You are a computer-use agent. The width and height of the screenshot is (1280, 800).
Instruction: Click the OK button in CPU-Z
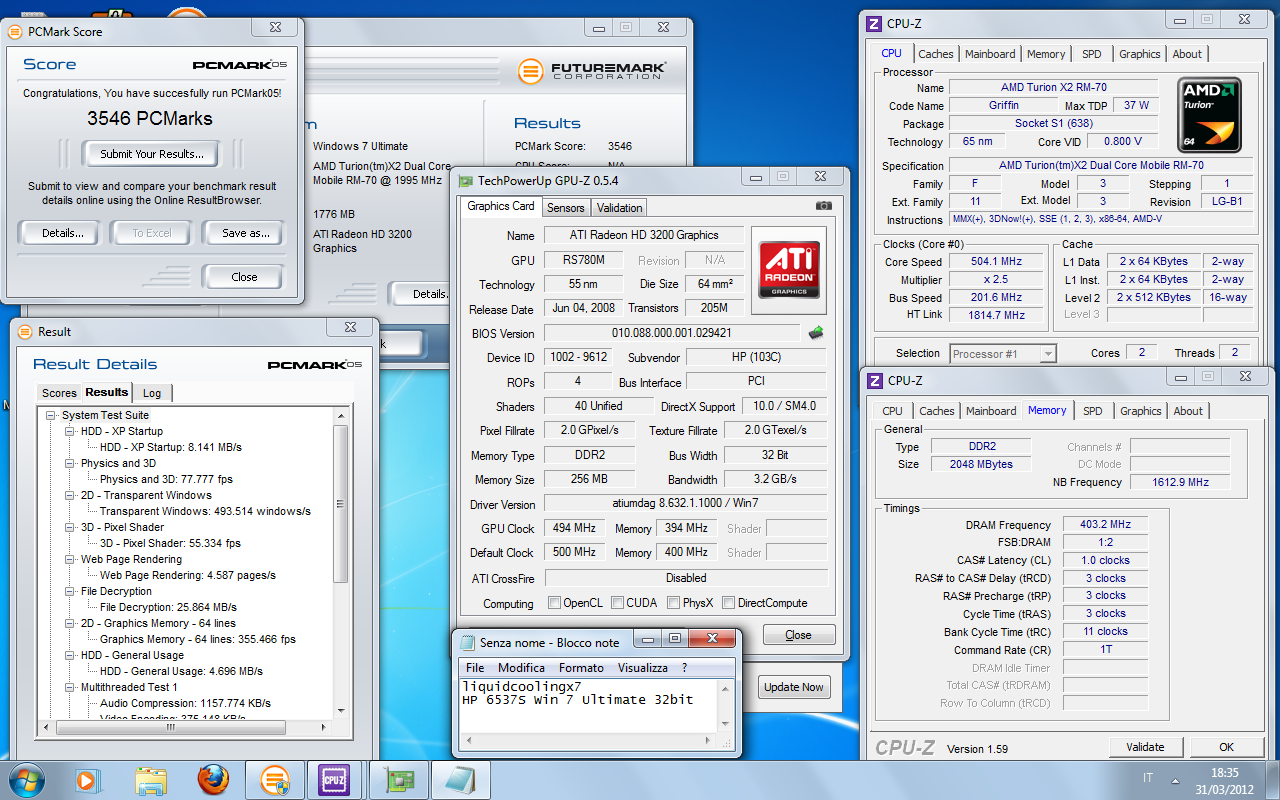coord(1226,747)
